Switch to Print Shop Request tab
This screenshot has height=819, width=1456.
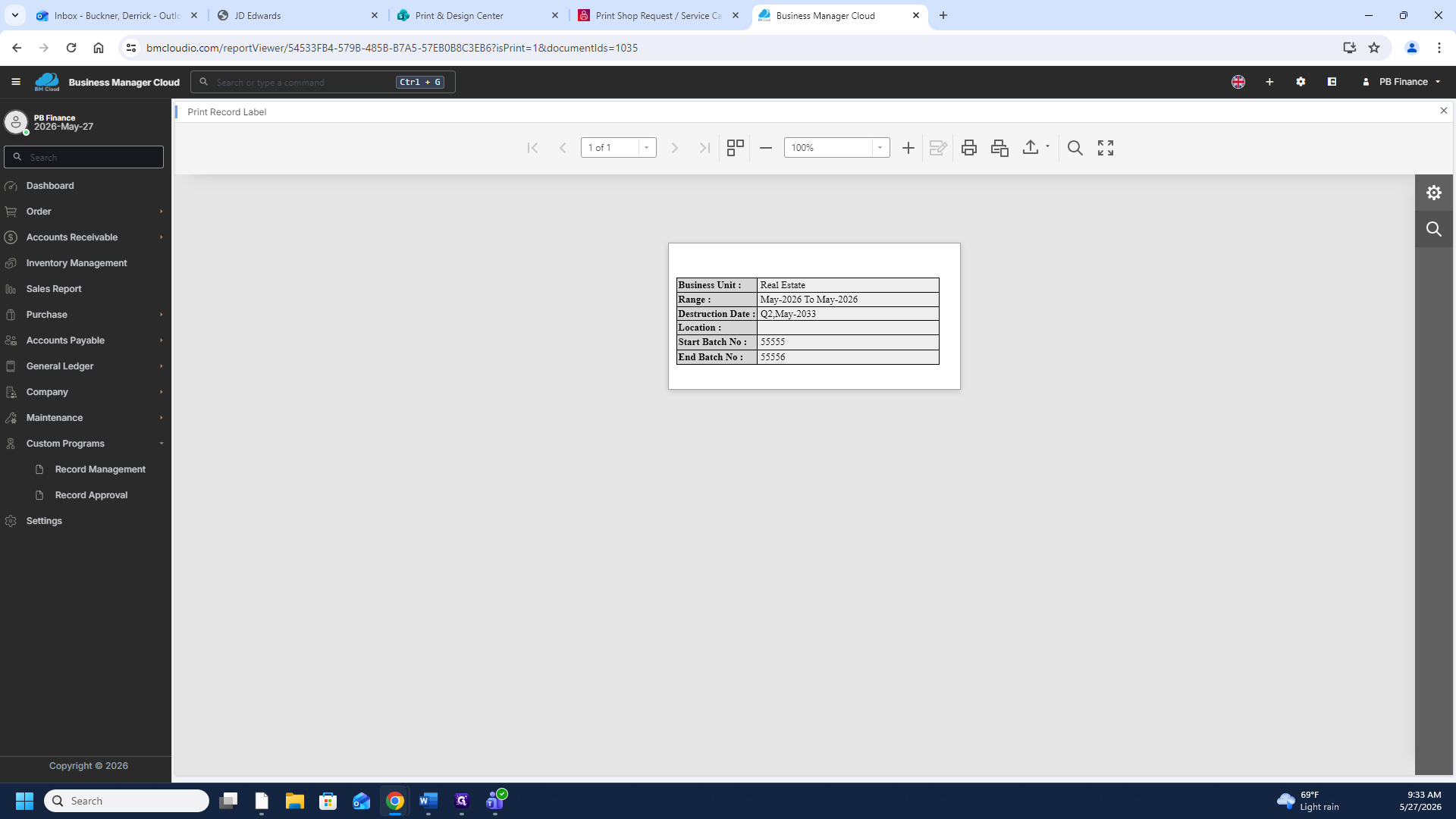pyautogui.click(x=658, y=15)
